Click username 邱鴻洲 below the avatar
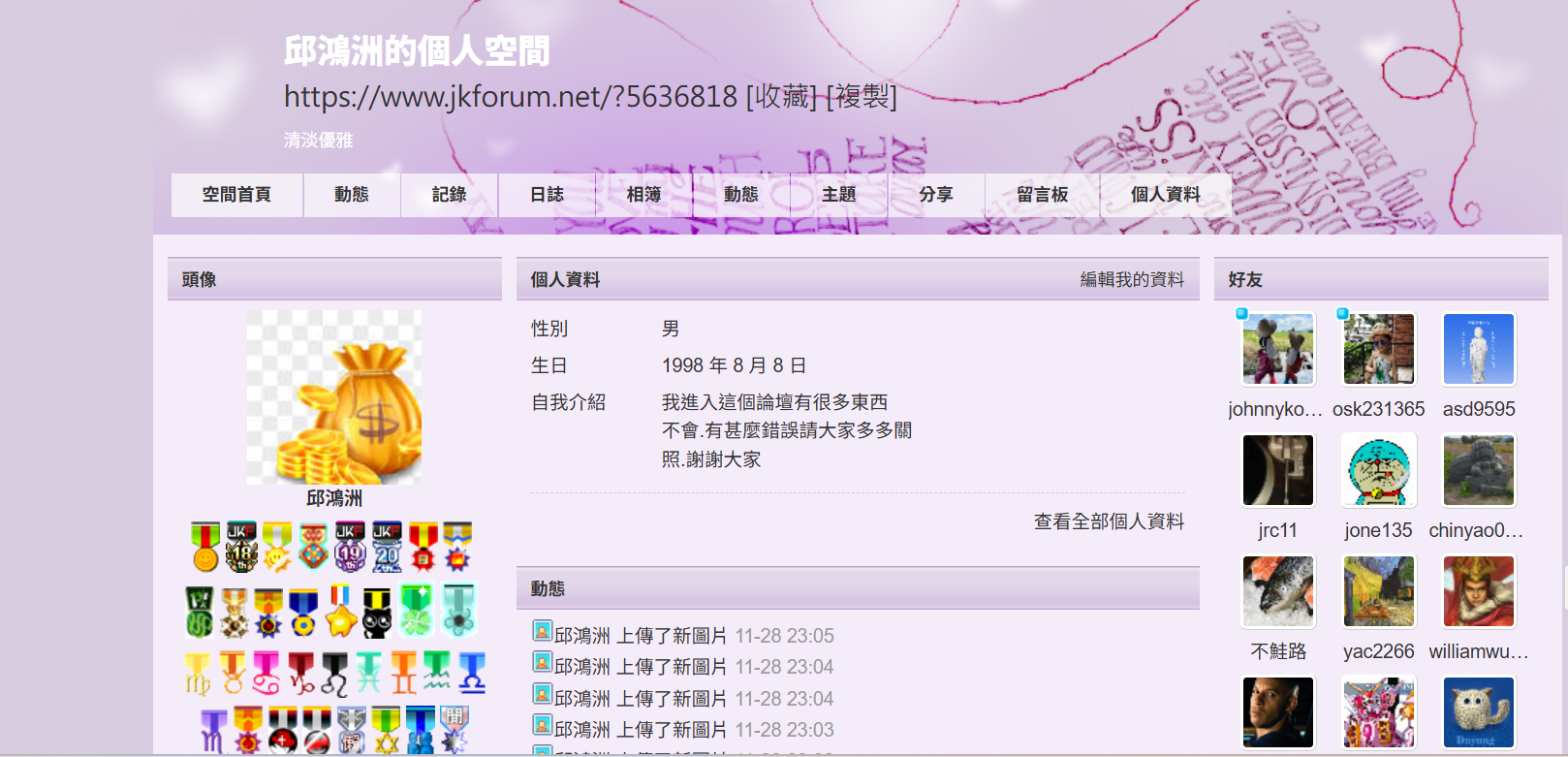Image resolution: width=1568 pixels, height=757 pixels. (x=334, y=498)
